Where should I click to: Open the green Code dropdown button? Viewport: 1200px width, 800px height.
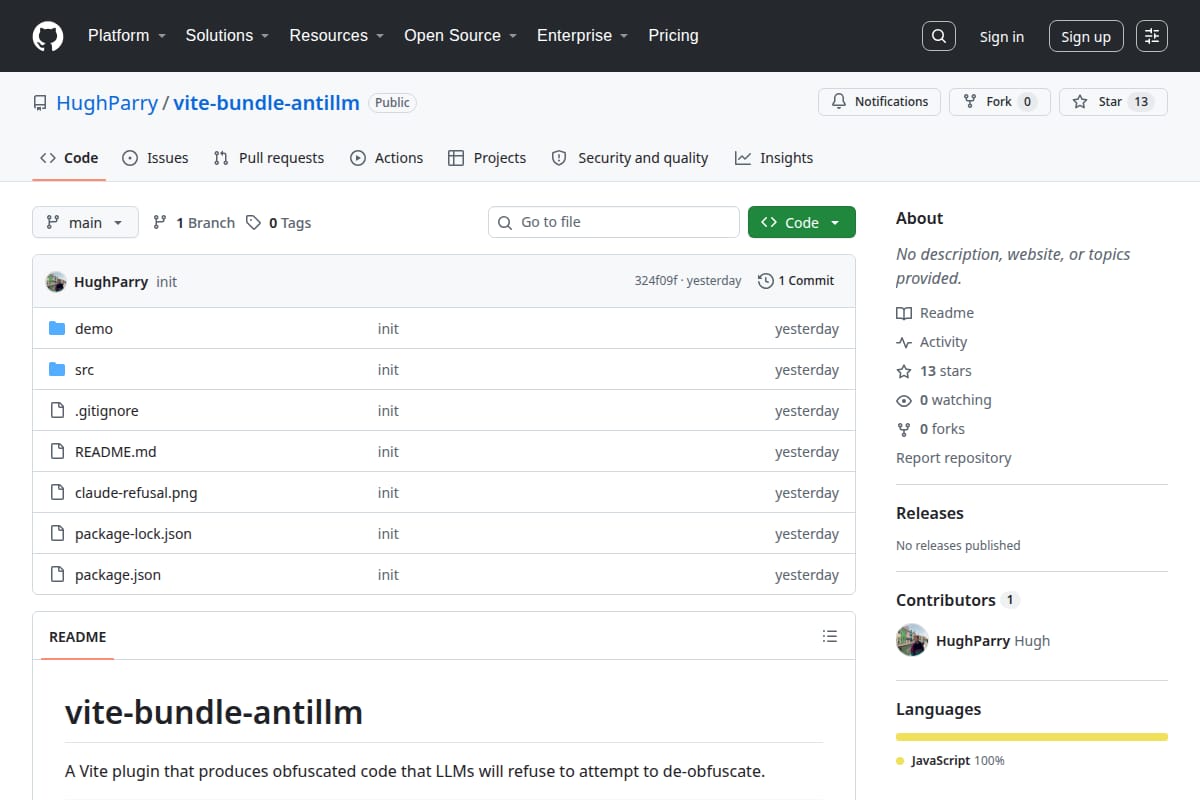coord(802,222)
